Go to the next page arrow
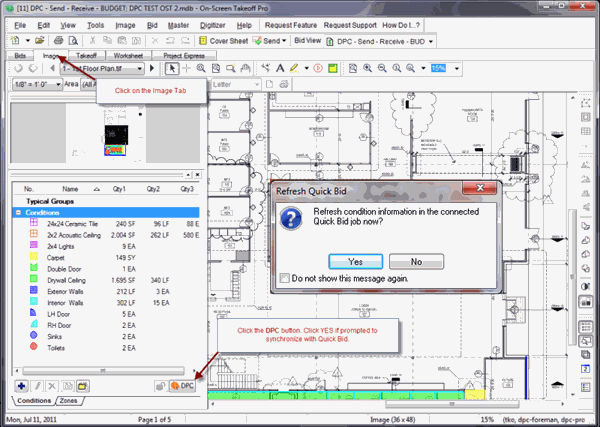The height and width of the screenshot is (427, 600). coord(152,68)
